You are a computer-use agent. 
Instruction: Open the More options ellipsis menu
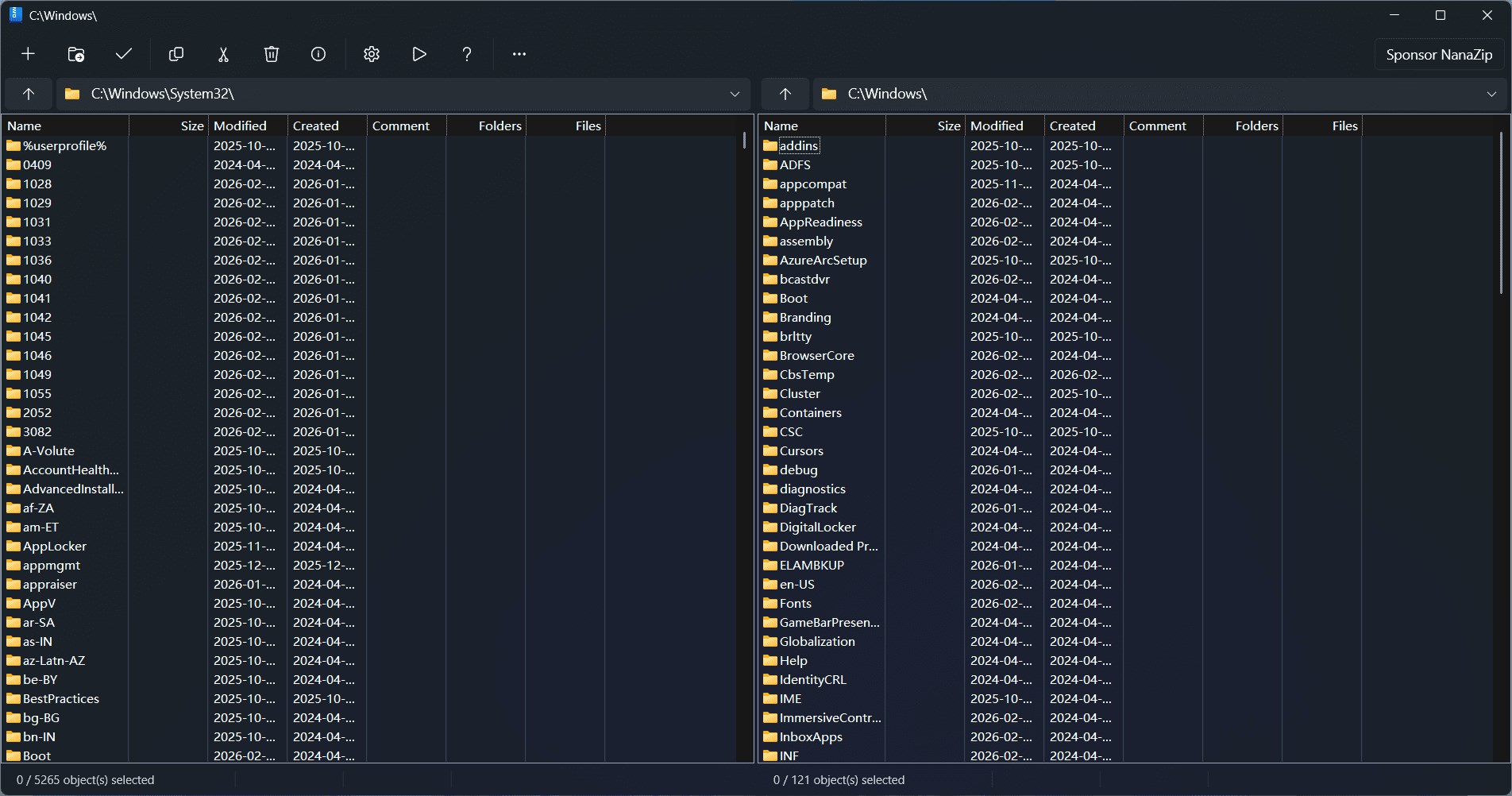(x=519, y=54)
